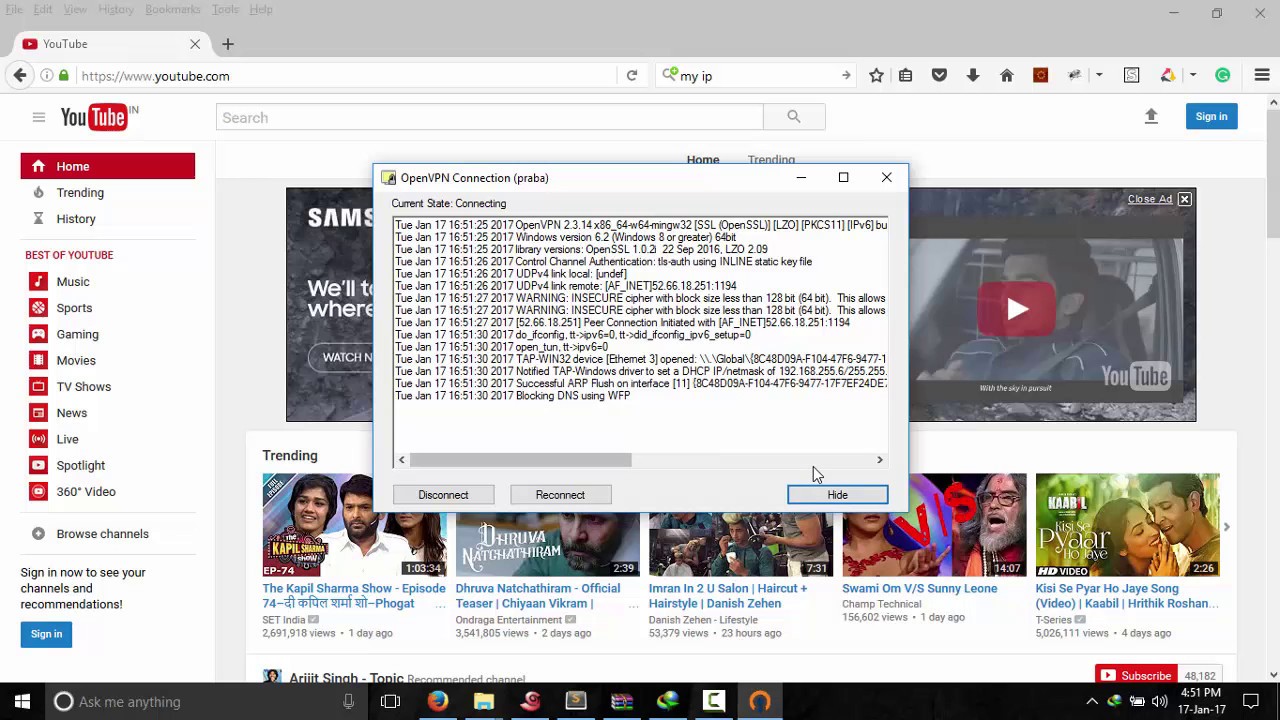Open the File menu
This screenshot has height=720, width=1280.
point(14,9)
